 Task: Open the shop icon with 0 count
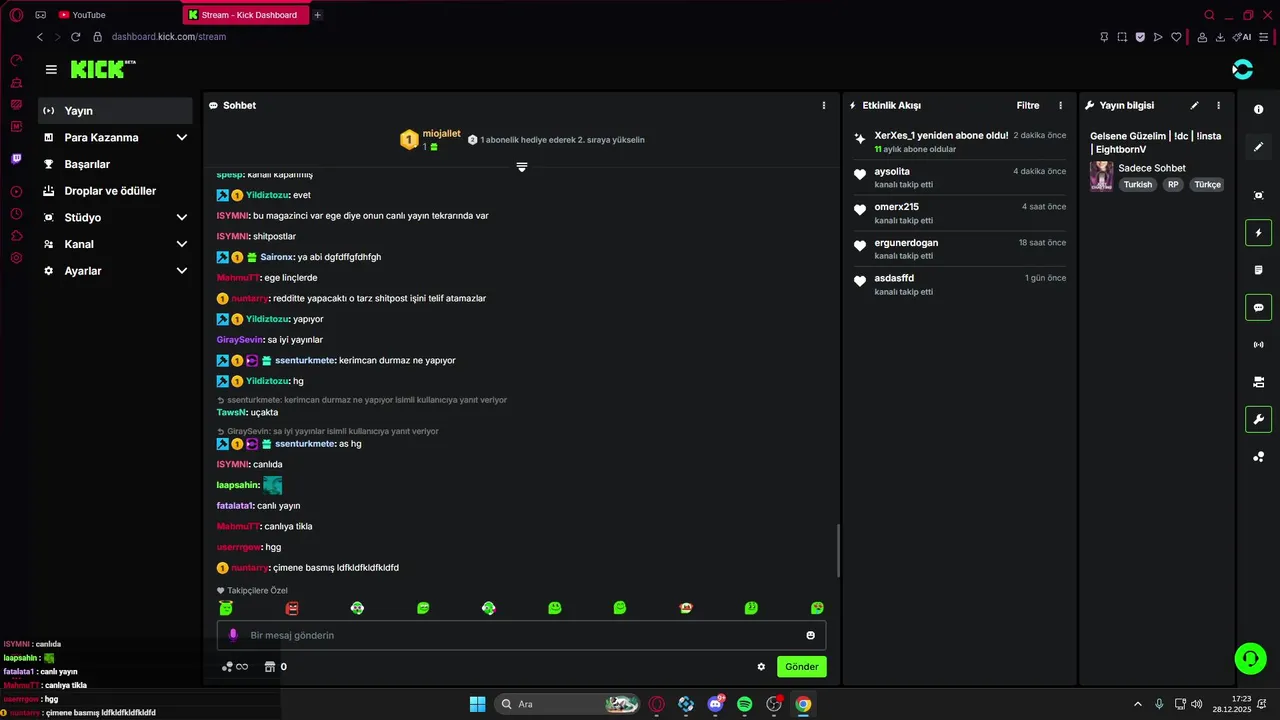(275, 667)
